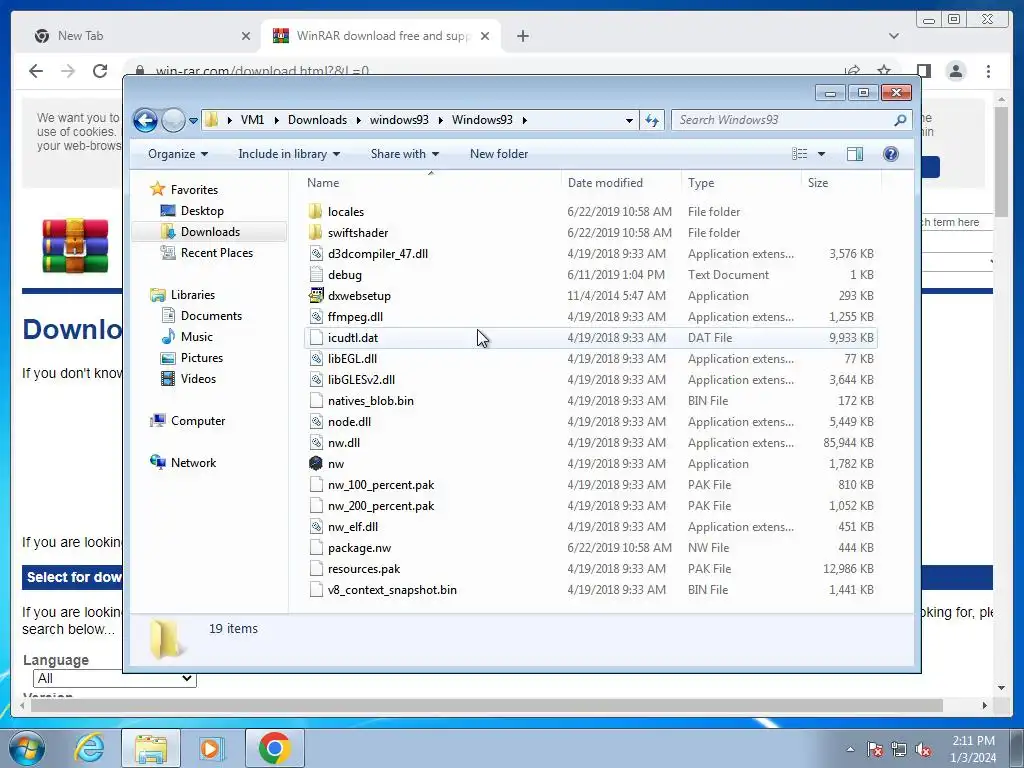The image size is (1024, 768).
Task: Select resources.pak file name
Action: click(x=364, y=569)
